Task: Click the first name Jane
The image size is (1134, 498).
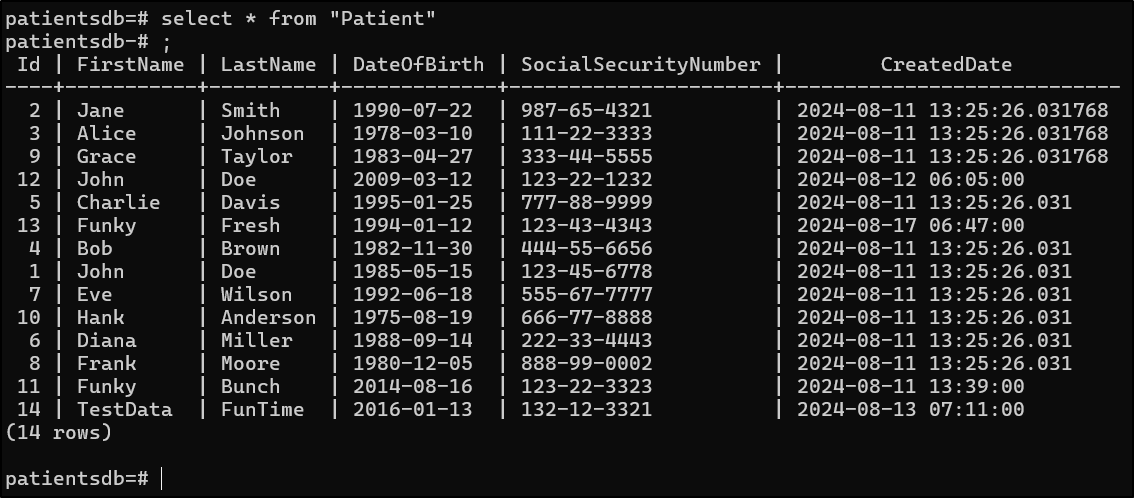Action: coord(100,111)
